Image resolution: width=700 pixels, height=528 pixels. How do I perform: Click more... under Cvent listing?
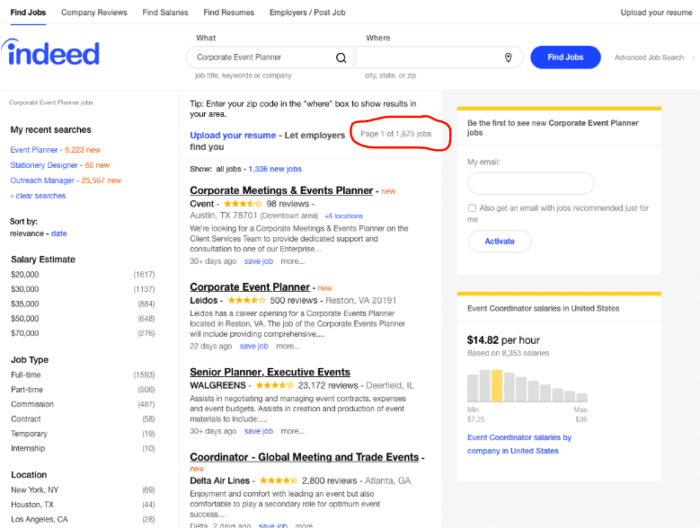292,261
